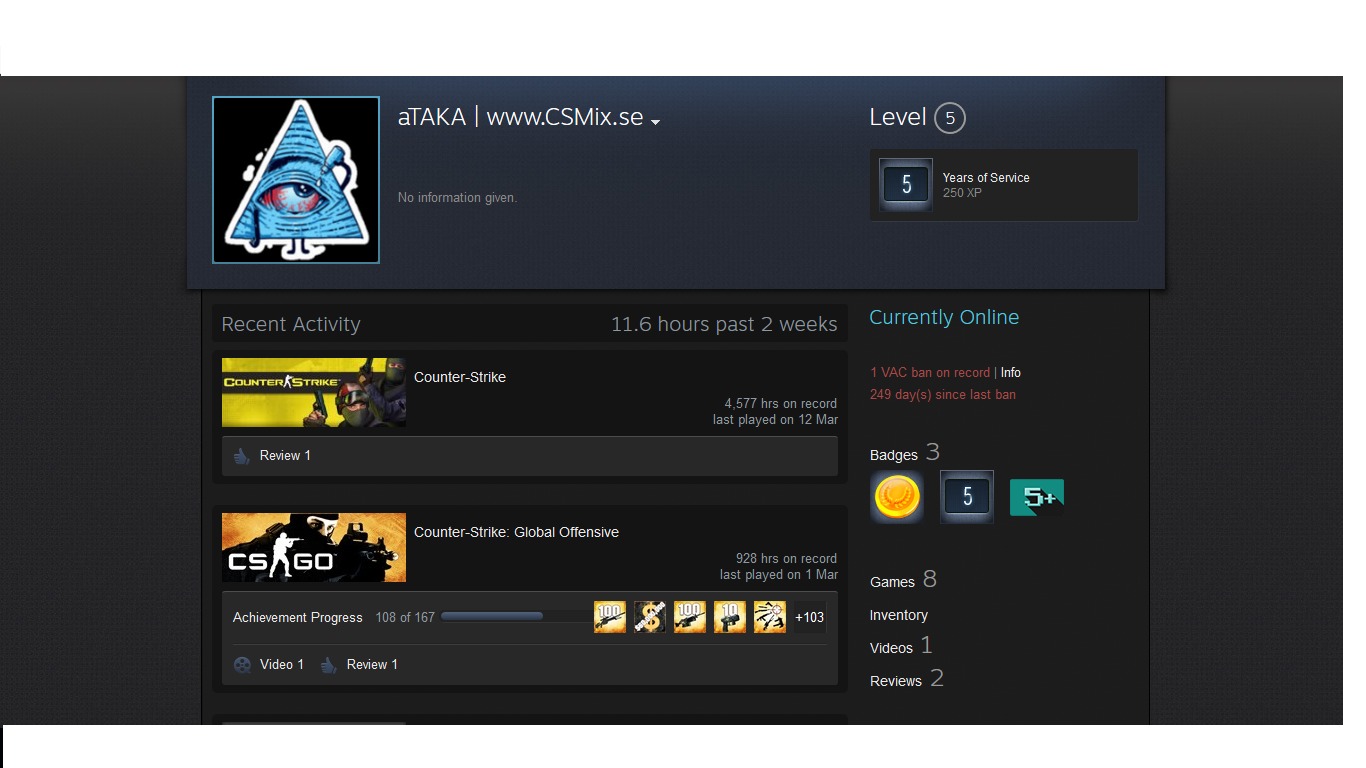Screen dimensions: 1366x768
Task: Open the Counter-Strike: Global Offensive title link
Action: click(x=516, y=532)
